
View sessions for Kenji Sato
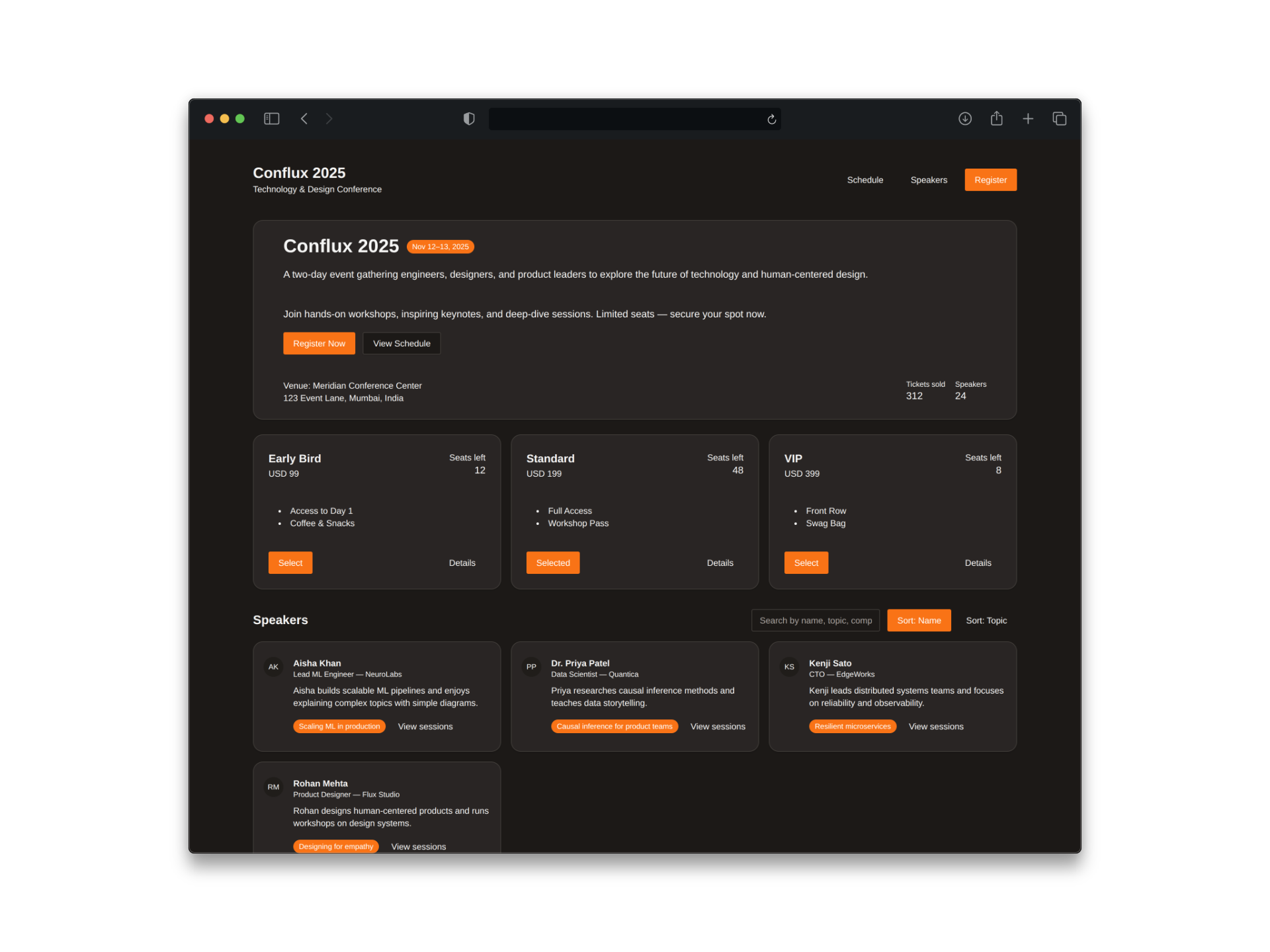(935, 726)
